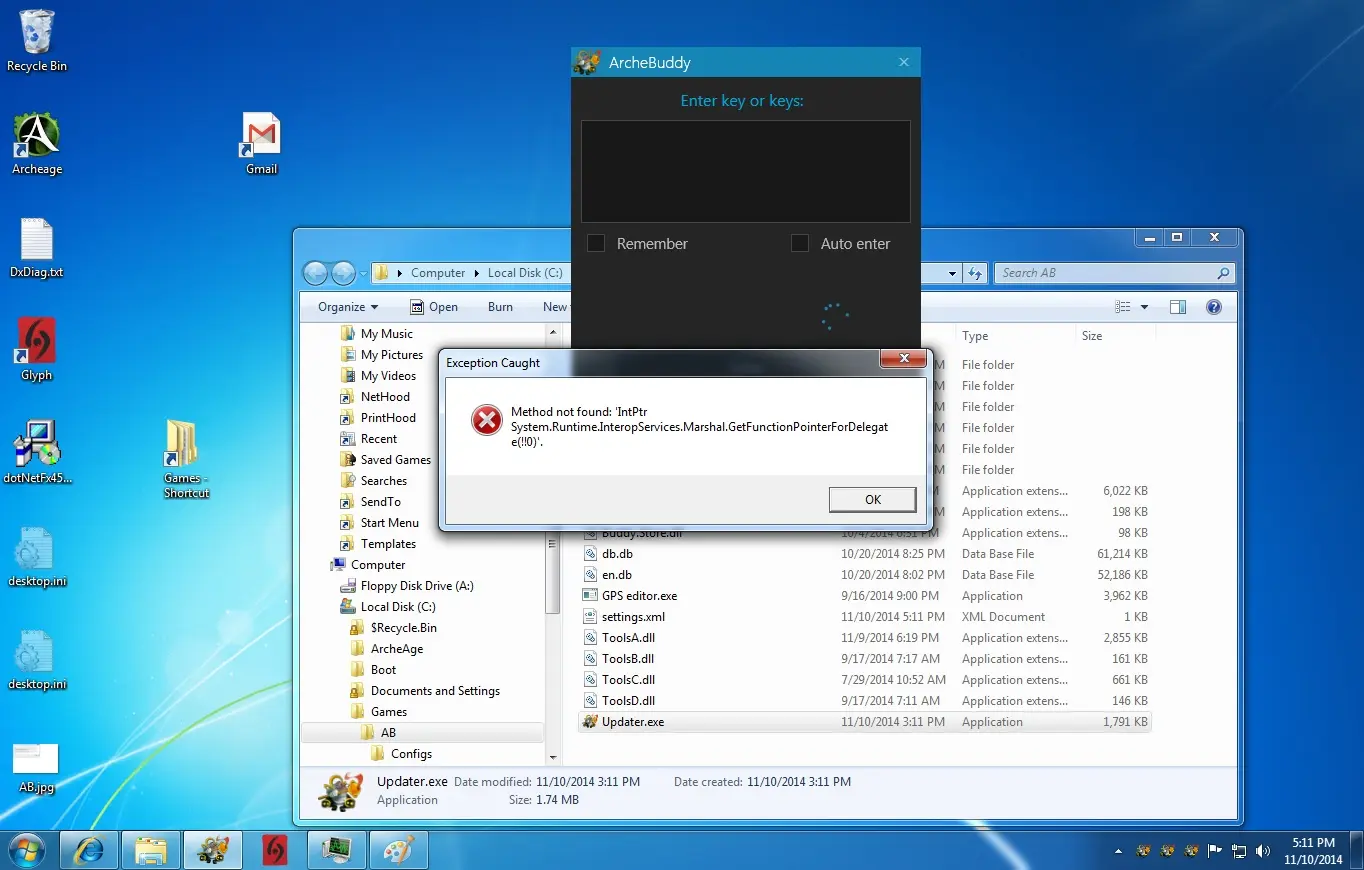Viewport: 1364px width, 870px height.
Task: Click the key entry text area
Action: 746,171
